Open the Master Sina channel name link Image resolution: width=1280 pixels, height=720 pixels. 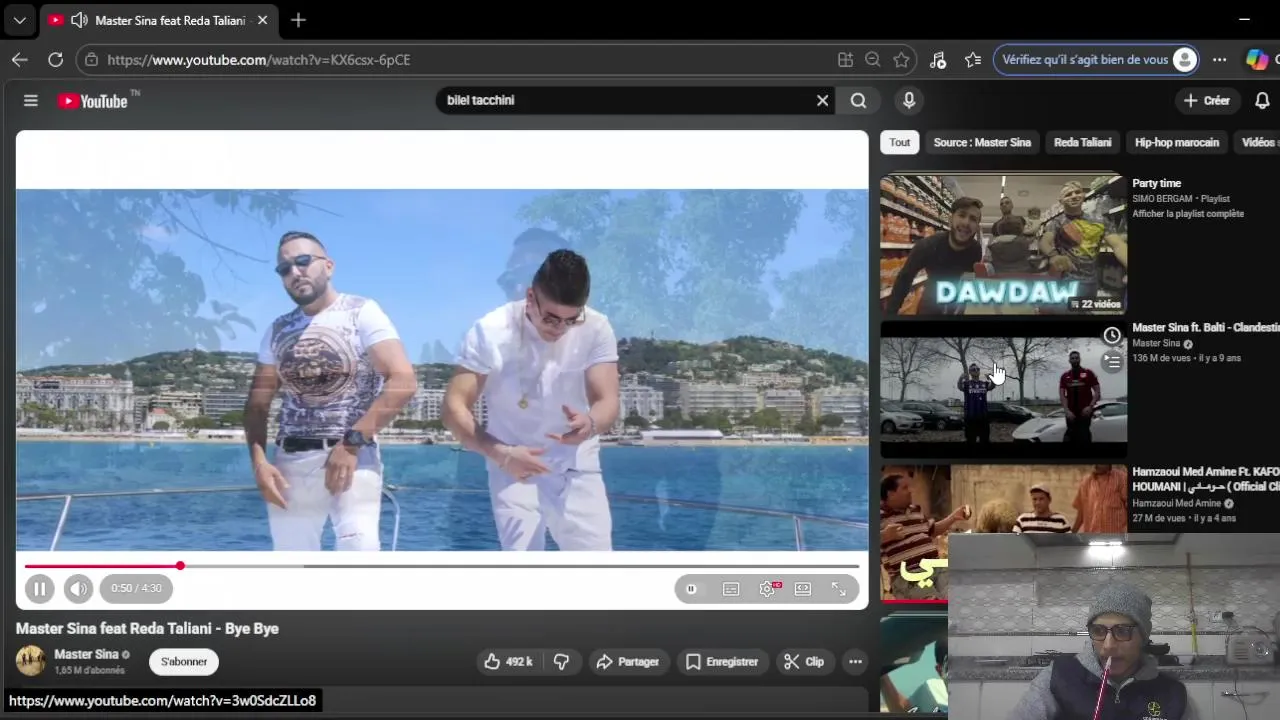86,654
